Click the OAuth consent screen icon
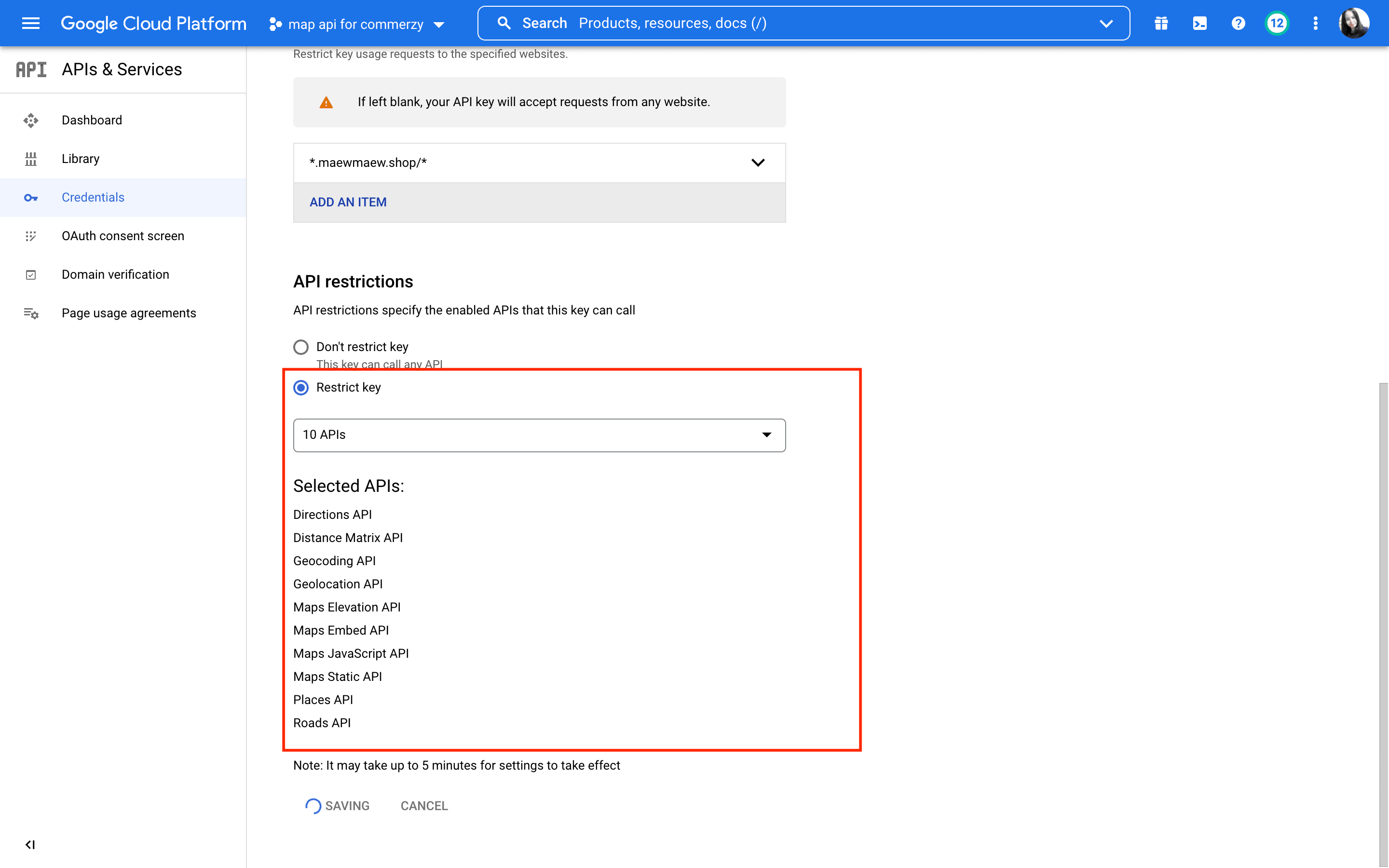Screen dimensions: 1389x868 pos(31,236)
